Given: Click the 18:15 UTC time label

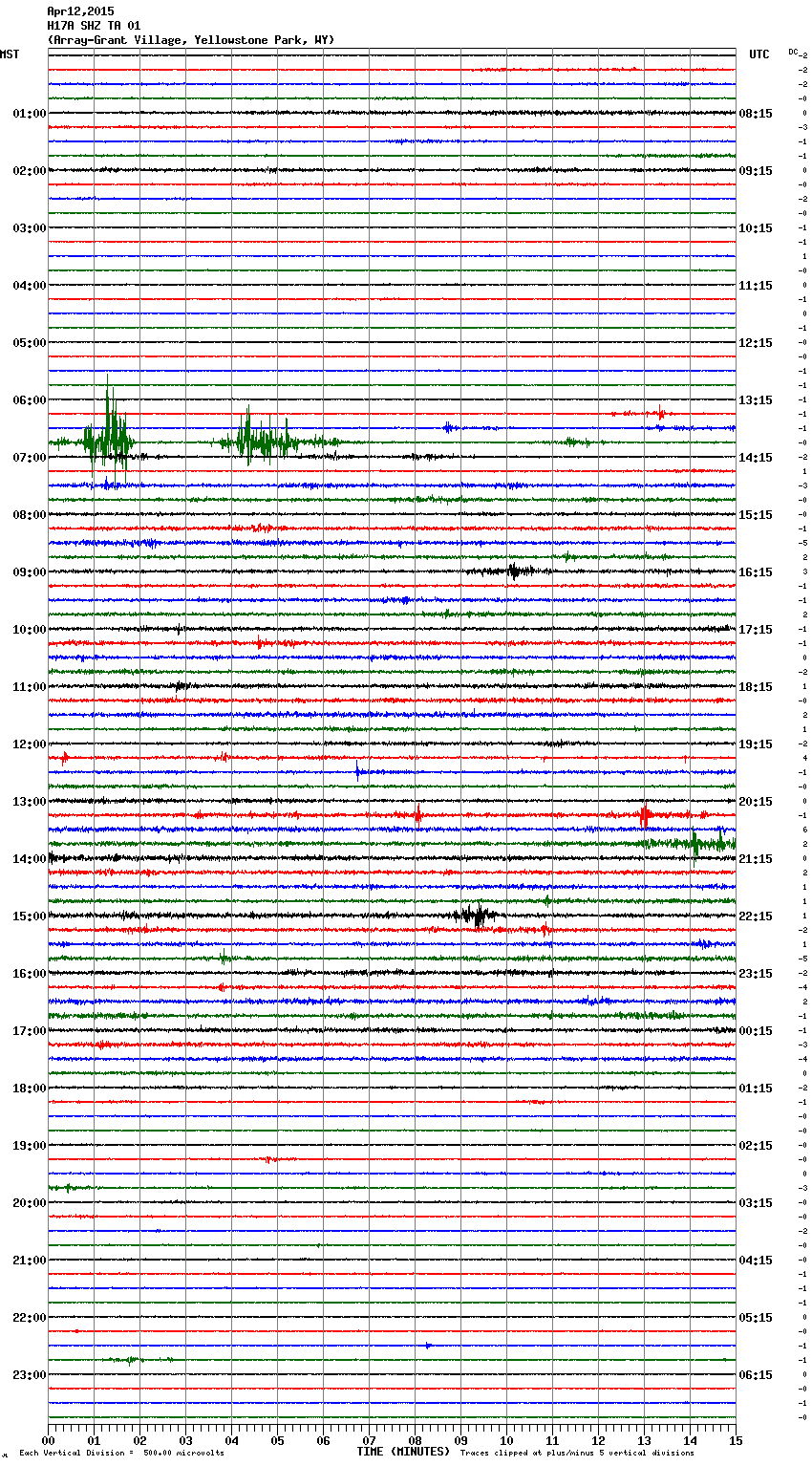Looking at the screenshot, I should point(756,687).
